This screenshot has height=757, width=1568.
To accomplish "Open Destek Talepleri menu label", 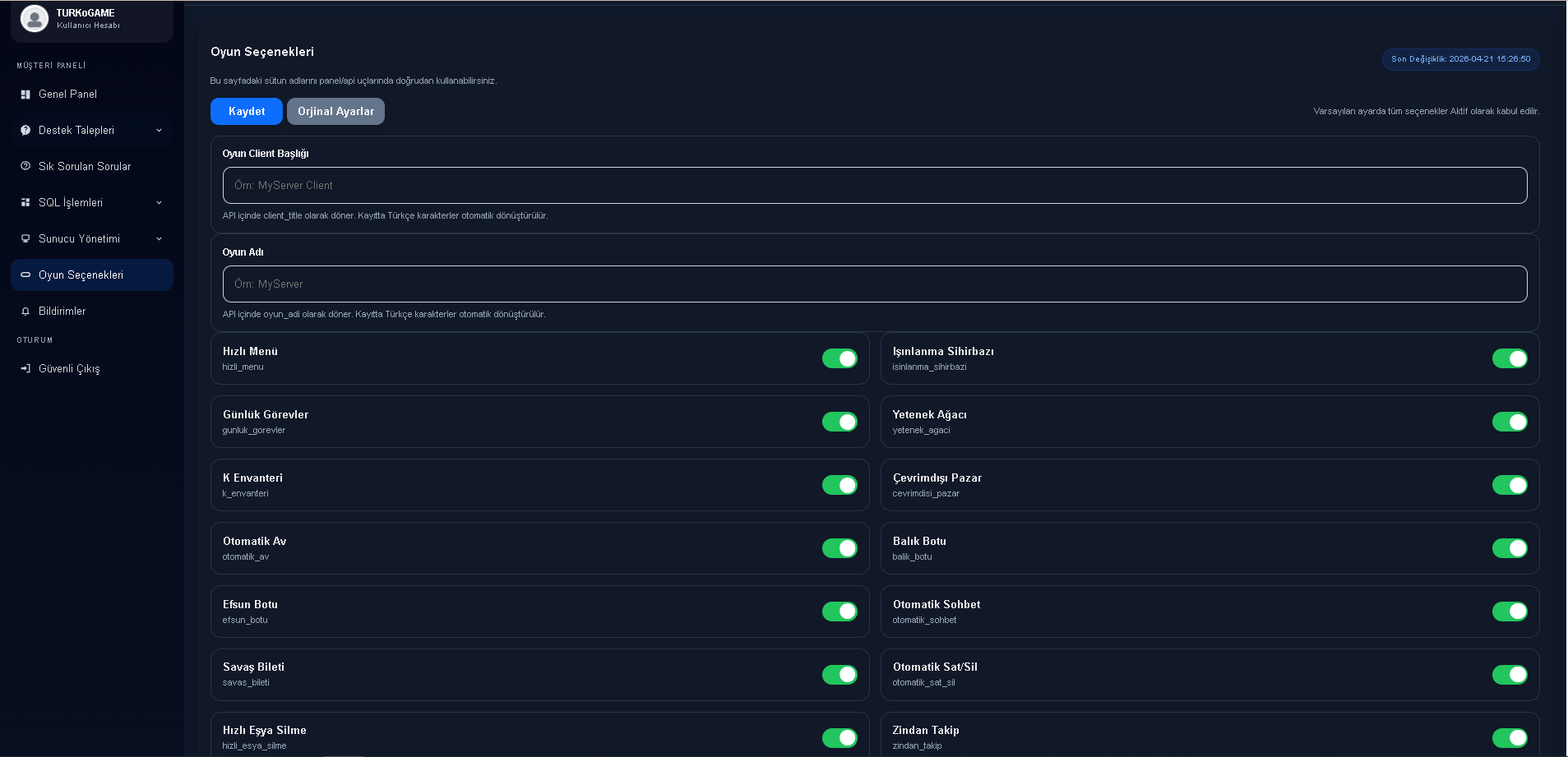I will pyautogui.click(x=76, y=131).
